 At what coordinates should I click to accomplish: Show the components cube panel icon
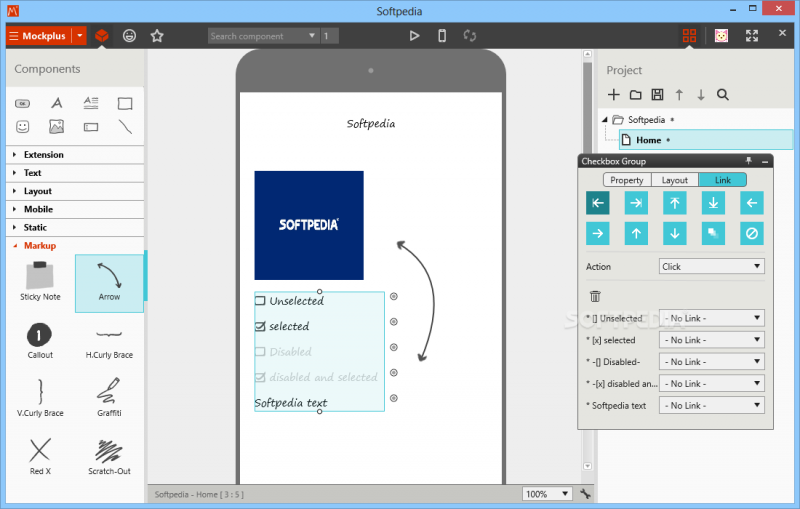click(102, 36)
